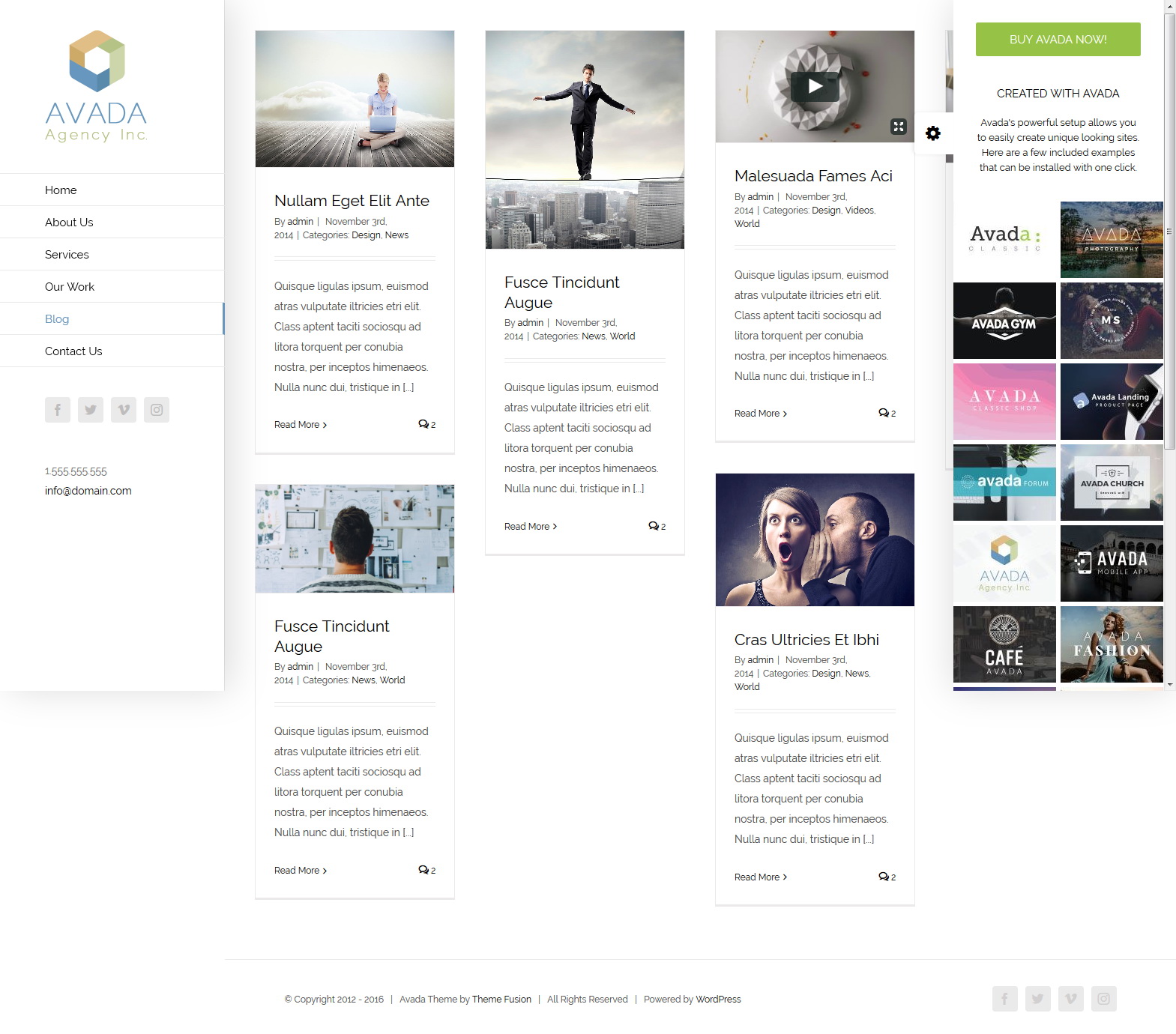
Task: Click the demo panel scrollbar thumb
Action: pyautogui.click(x=1169, y=232)
